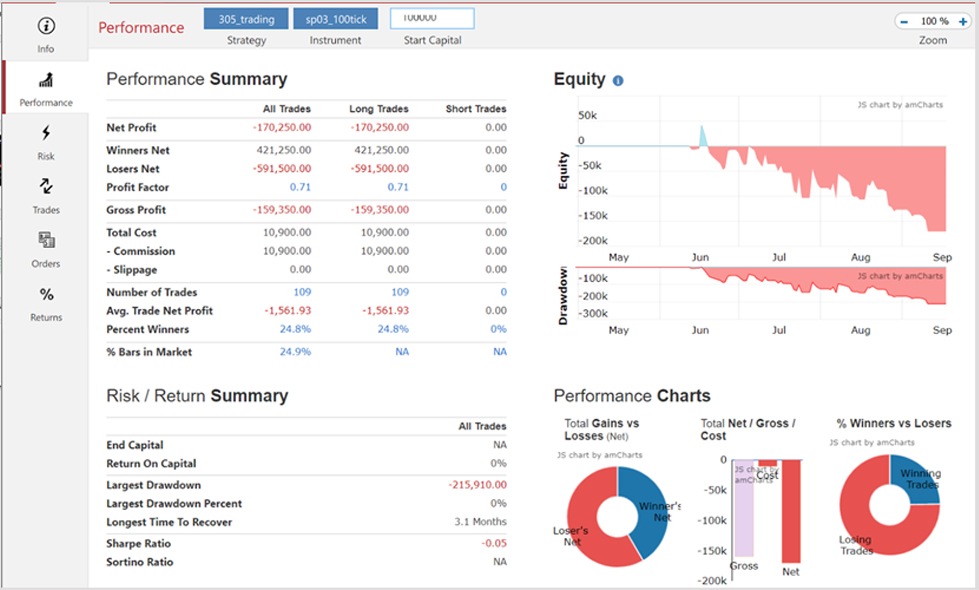
Task: Click the Losers Net row label
Action: (132, 169)
